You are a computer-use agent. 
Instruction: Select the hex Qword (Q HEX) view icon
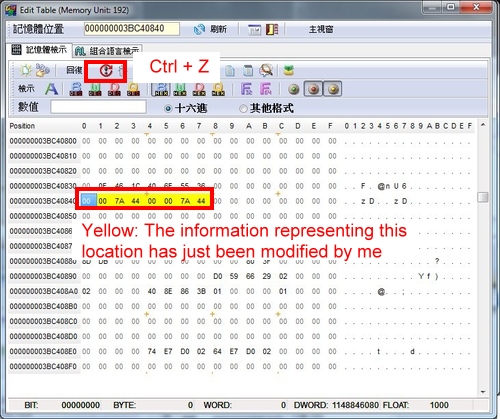(218, 89)
